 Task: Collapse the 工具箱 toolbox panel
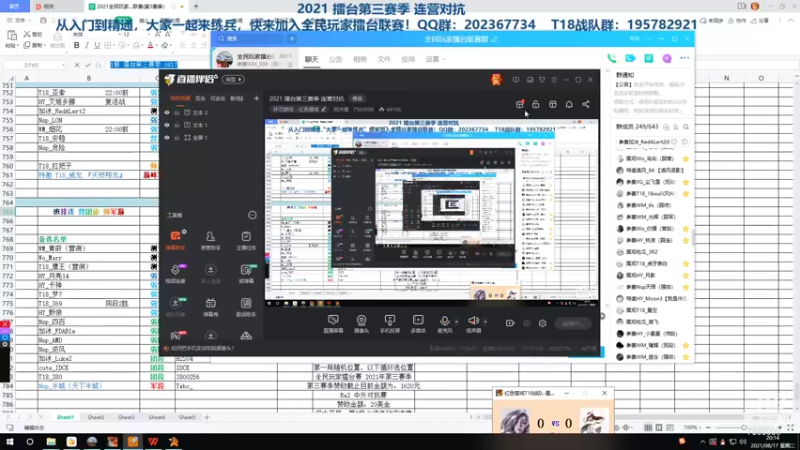(252, 215)
